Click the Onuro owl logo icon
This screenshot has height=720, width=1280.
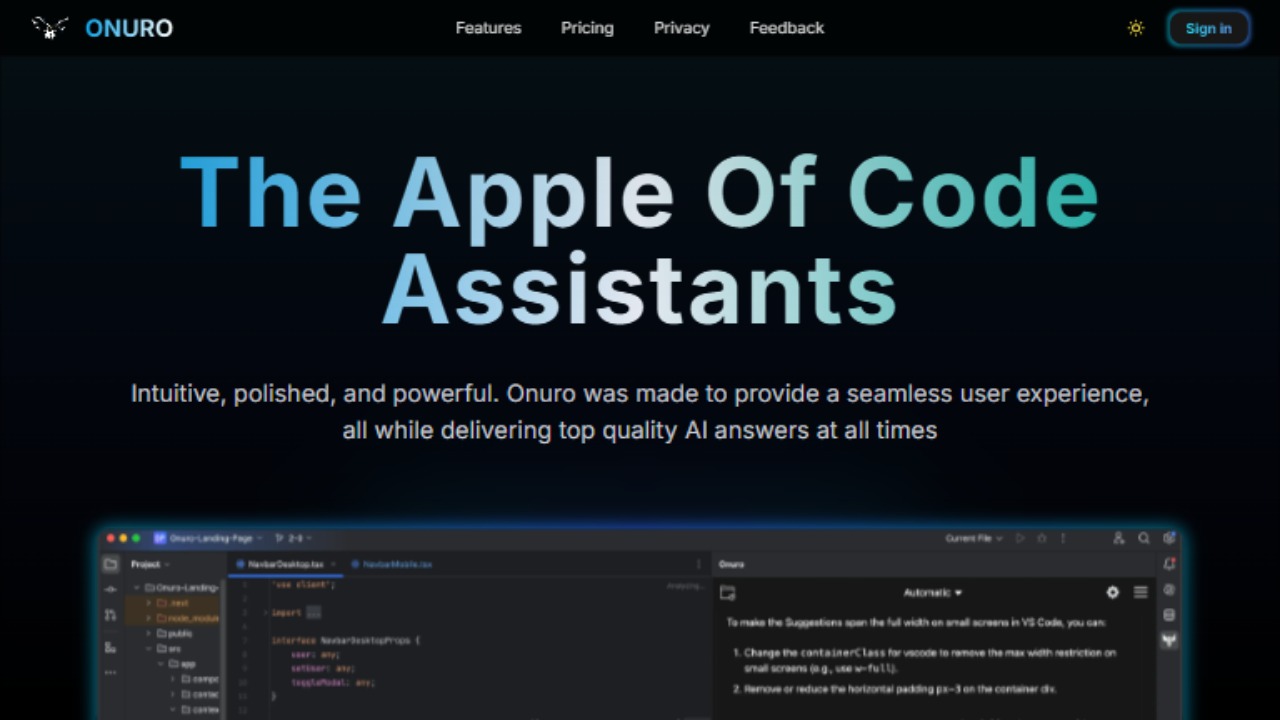tap(50, 28)
